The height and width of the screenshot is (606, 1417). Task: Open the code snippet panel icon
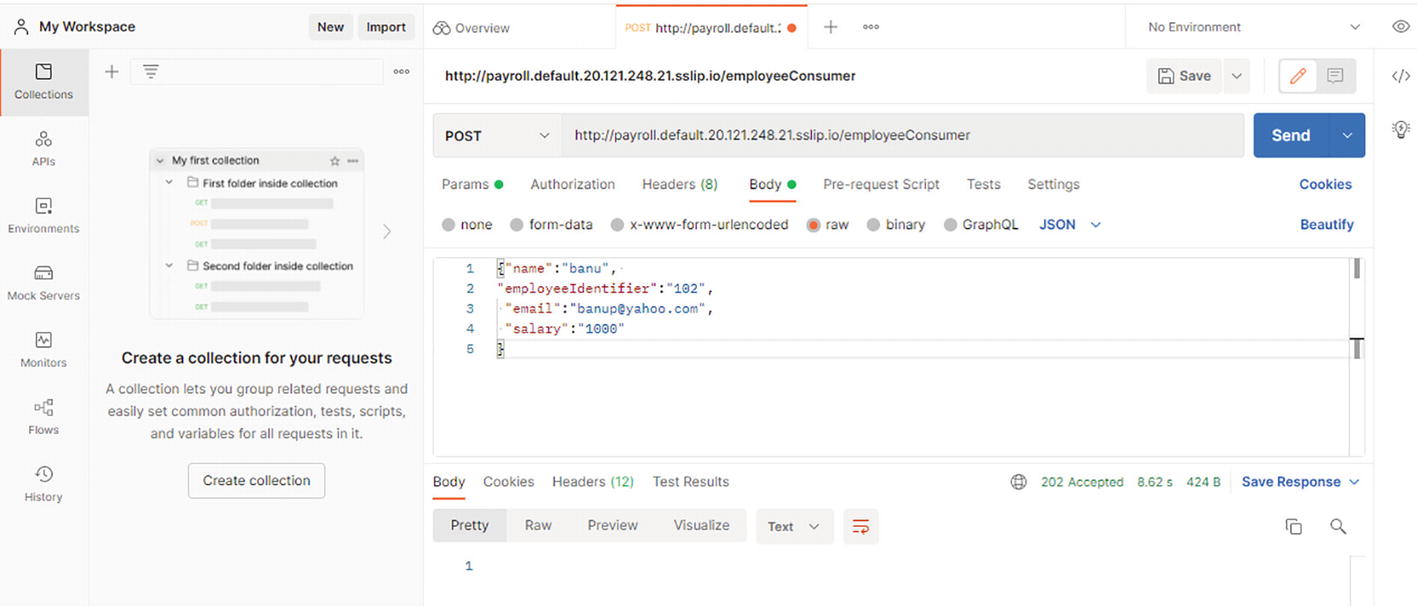click(1400, 77)
